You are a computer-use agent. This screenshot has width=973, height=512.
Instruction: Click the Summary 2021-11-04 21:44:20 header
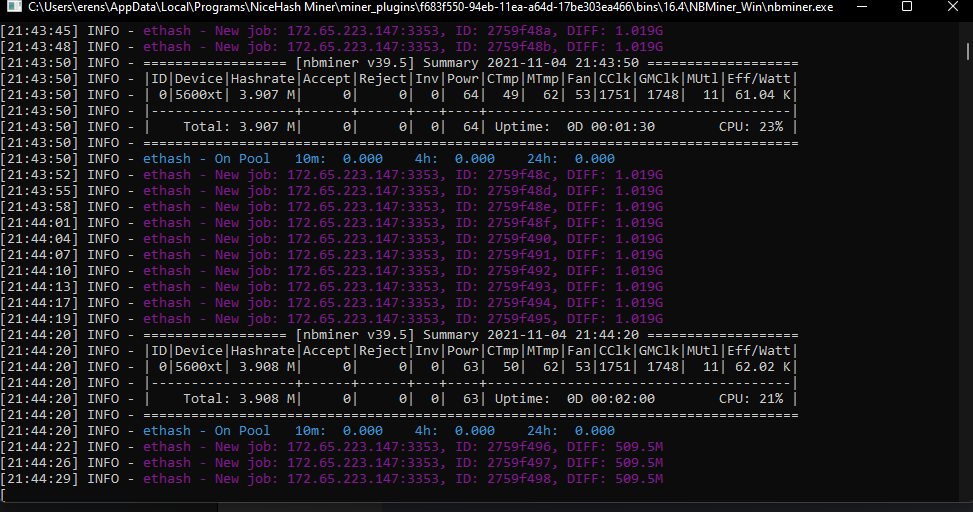(x=470, y=335)
